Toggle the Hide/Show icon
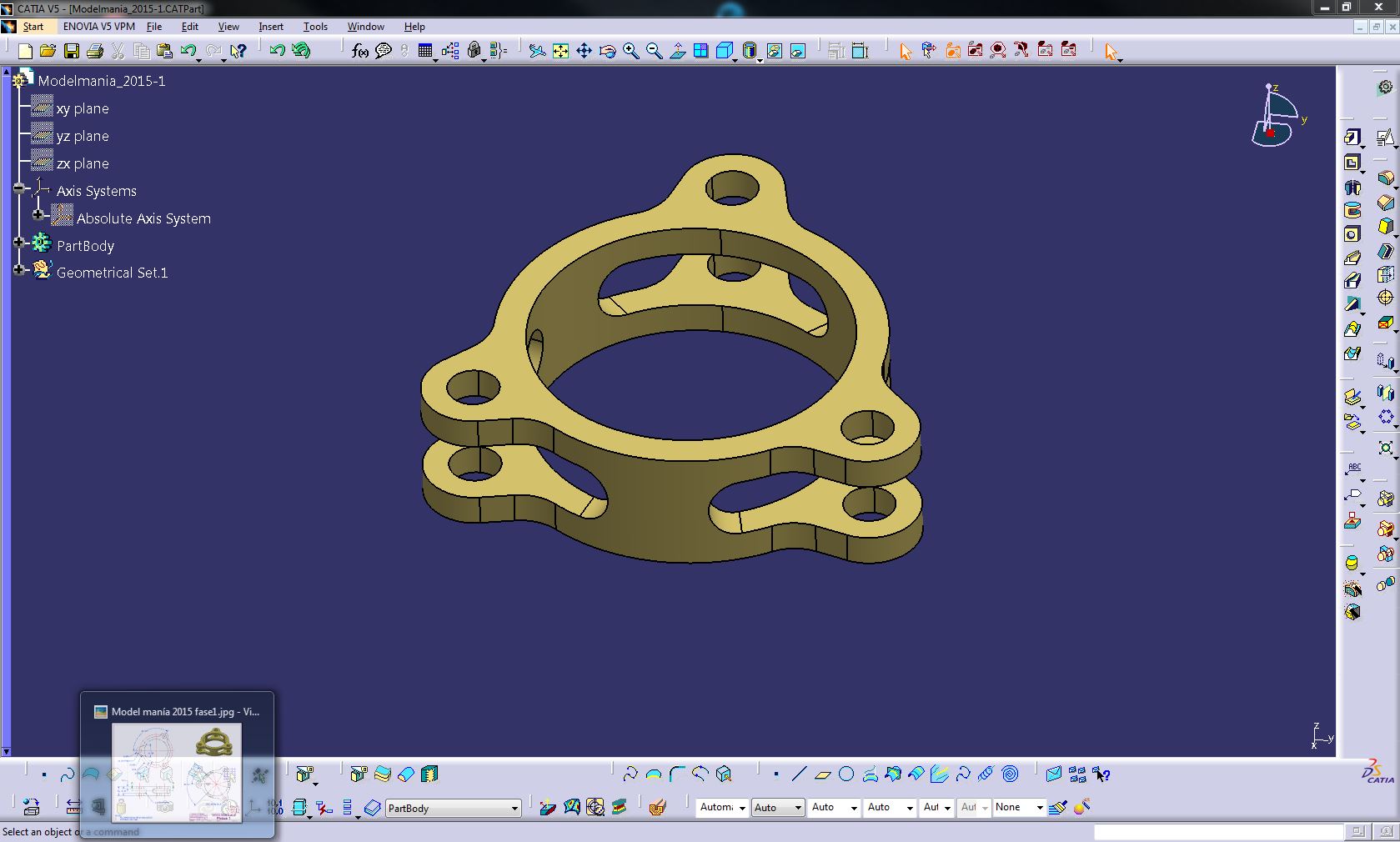The width and height of the screenshot is (1400, 842). (775, 52)
